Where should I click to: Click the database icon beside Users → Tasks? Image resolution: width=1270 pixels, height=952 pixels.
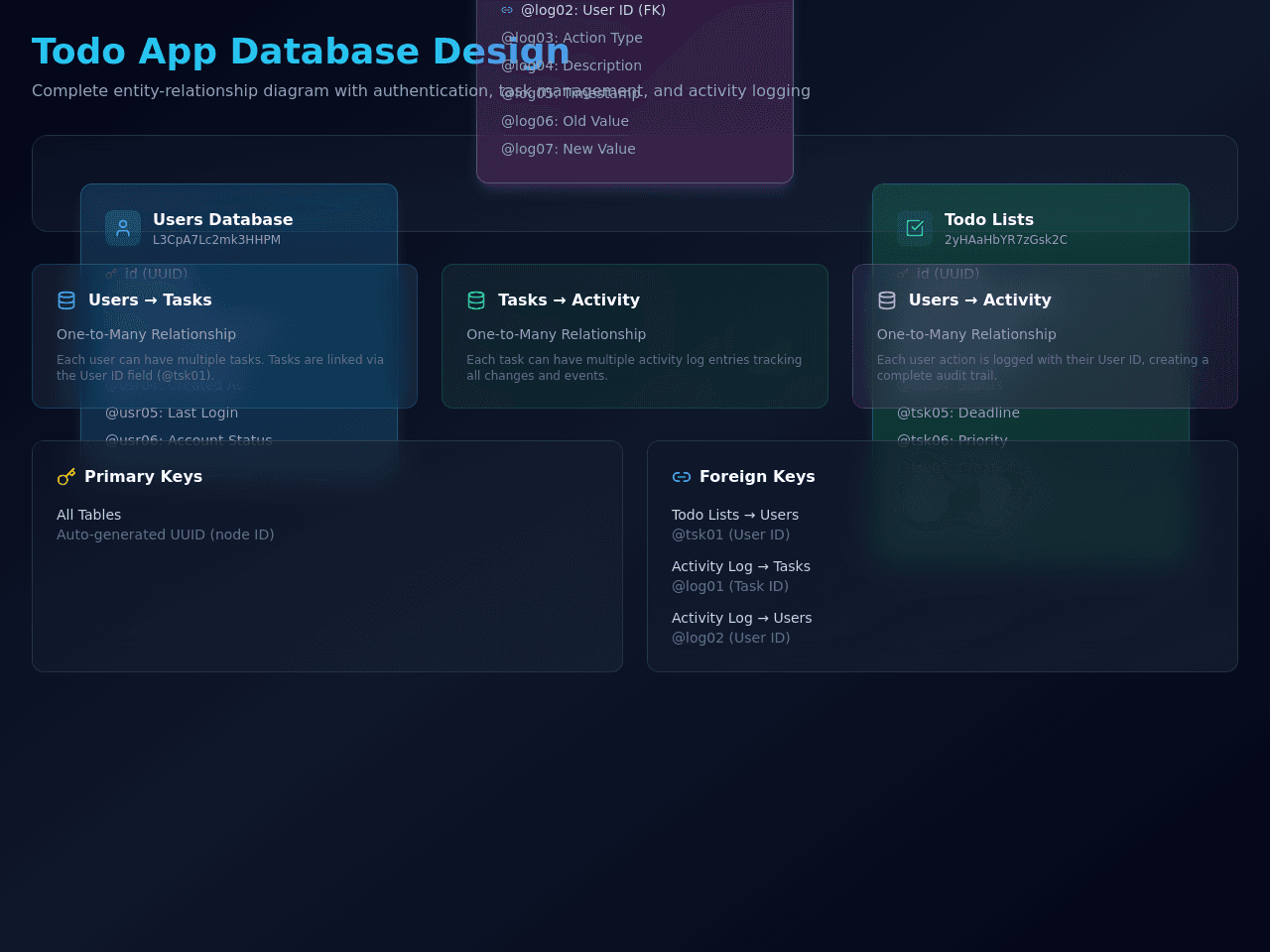click(x=66, y=300)
